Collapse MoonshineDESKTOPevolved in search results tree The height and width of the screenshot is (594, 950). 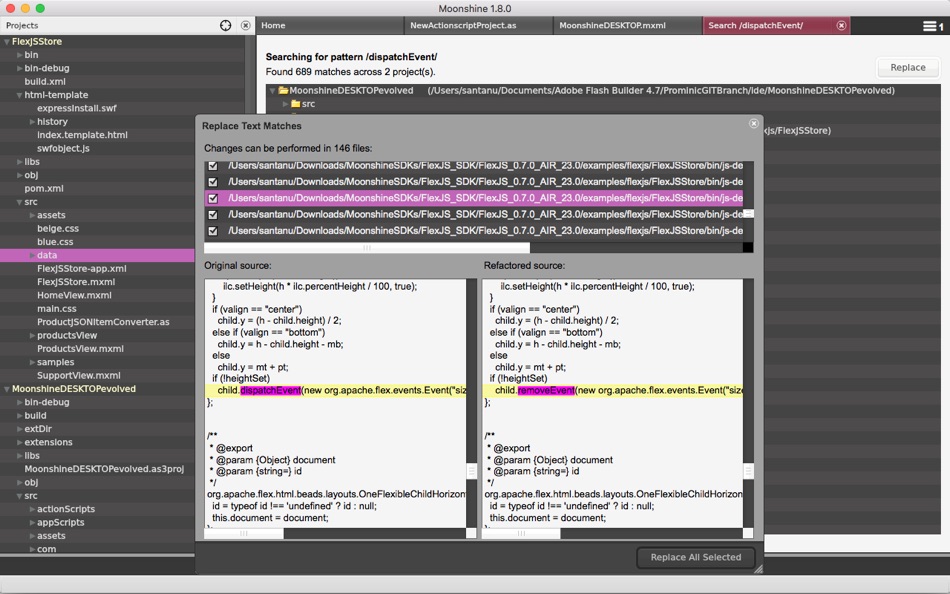coord(272,91)
